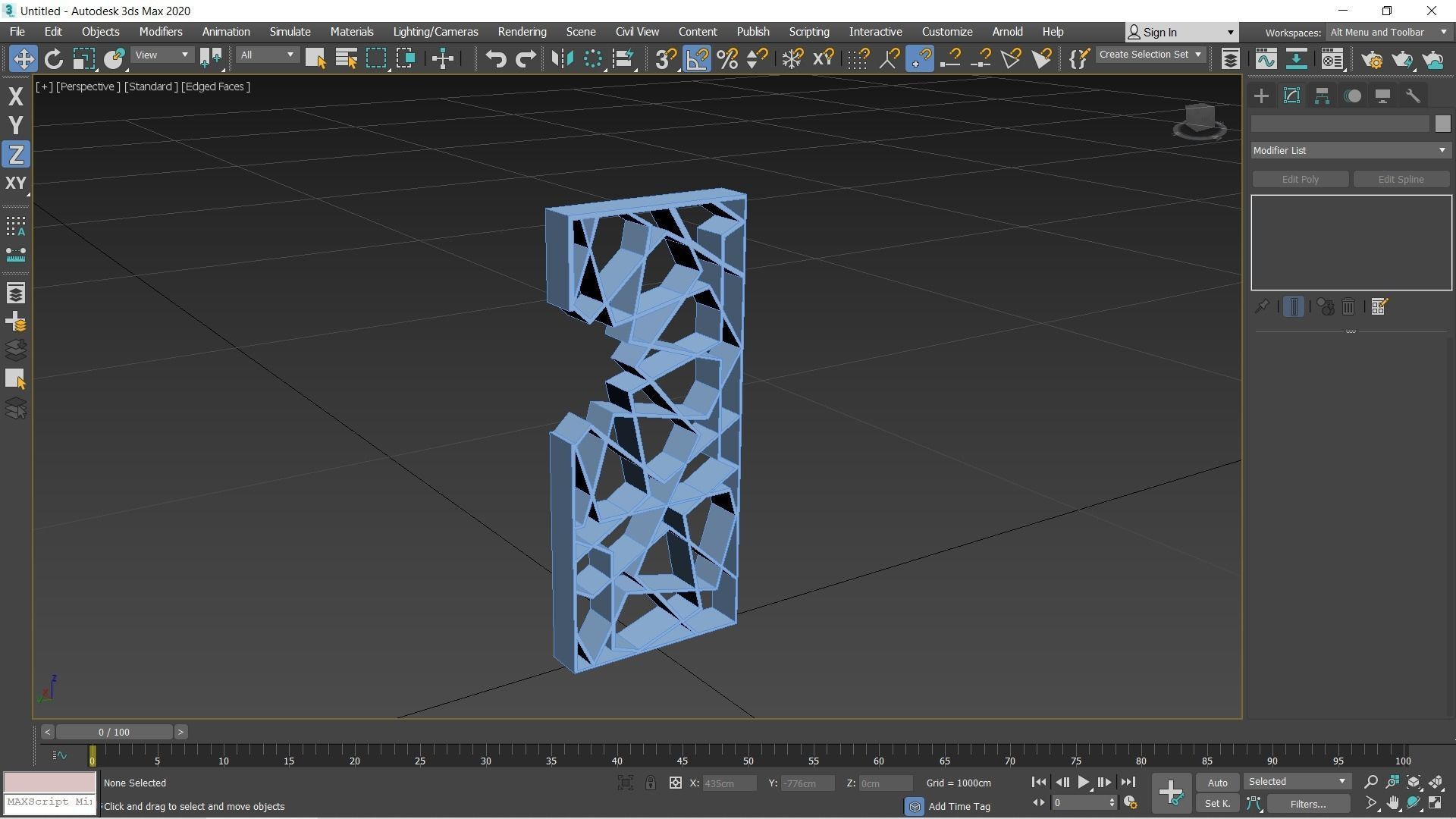This screenshot has height=819, width=1456.
Task: Open Workspaces selector dropdown
Action: tap(1389, 32)
